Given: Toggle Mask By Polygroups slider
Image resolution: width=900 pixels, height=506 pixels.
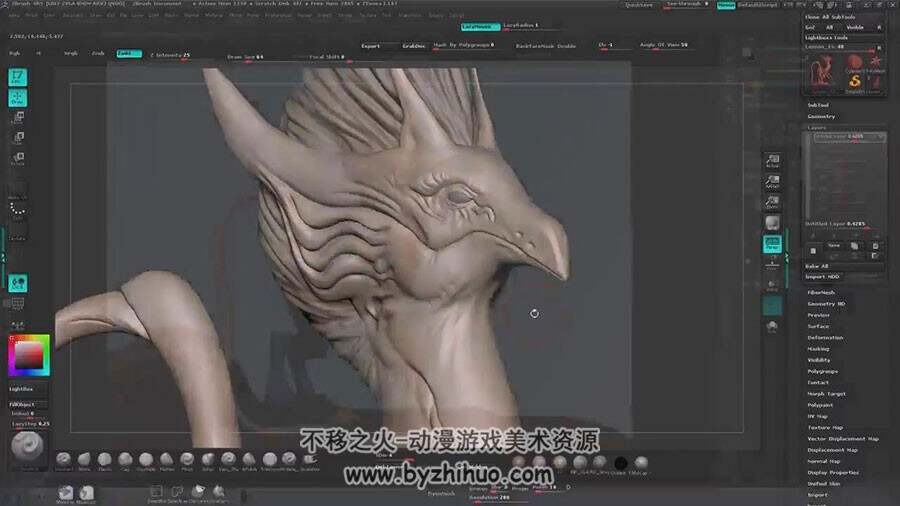Looking at the screenshot, I should (x=464, y=45).
